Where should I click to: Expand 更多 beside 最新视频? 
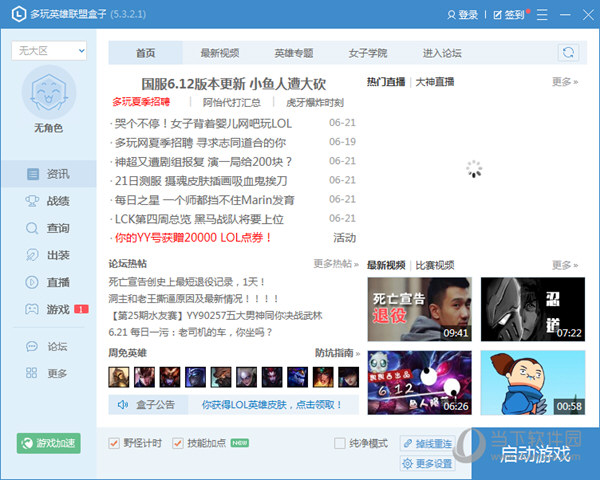click(x=565, y=265)
